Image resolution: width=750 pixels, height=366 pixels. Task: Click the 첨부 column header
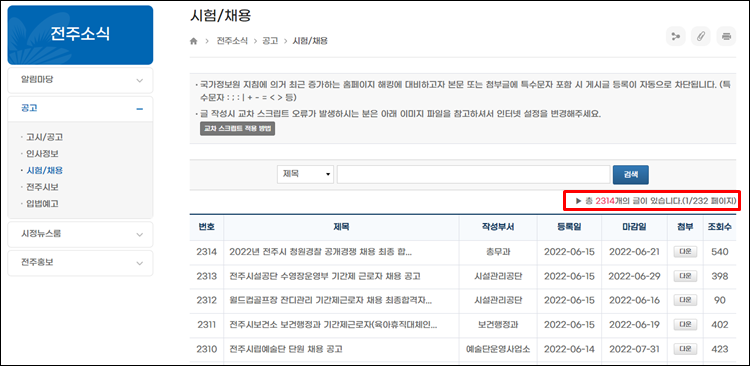pyautogui.click(x=685, y=227)
